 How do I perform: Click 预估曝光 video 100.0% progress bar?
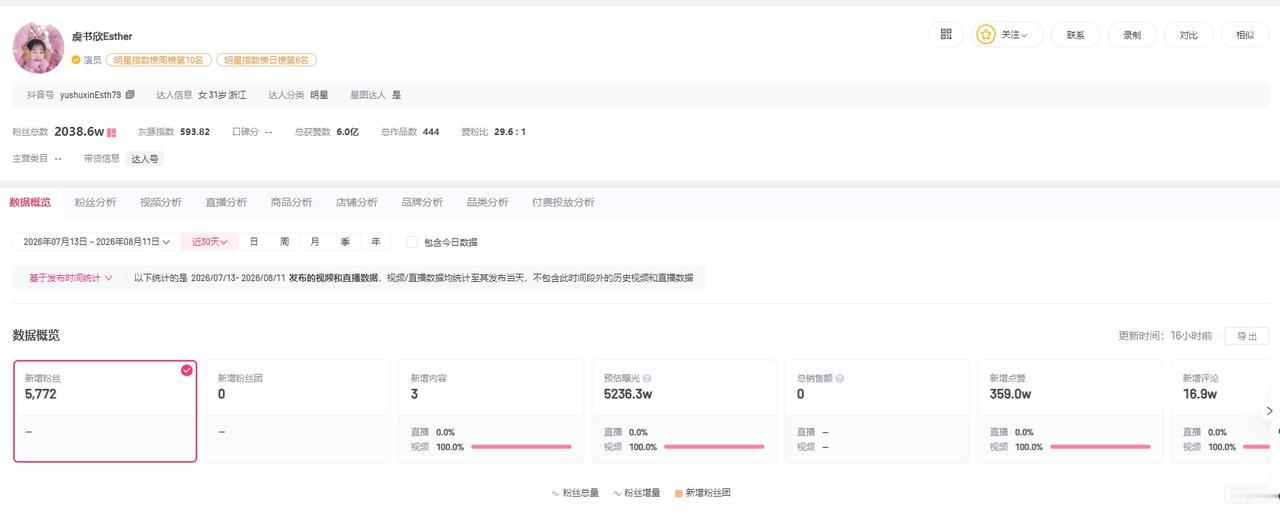(714, 447)
